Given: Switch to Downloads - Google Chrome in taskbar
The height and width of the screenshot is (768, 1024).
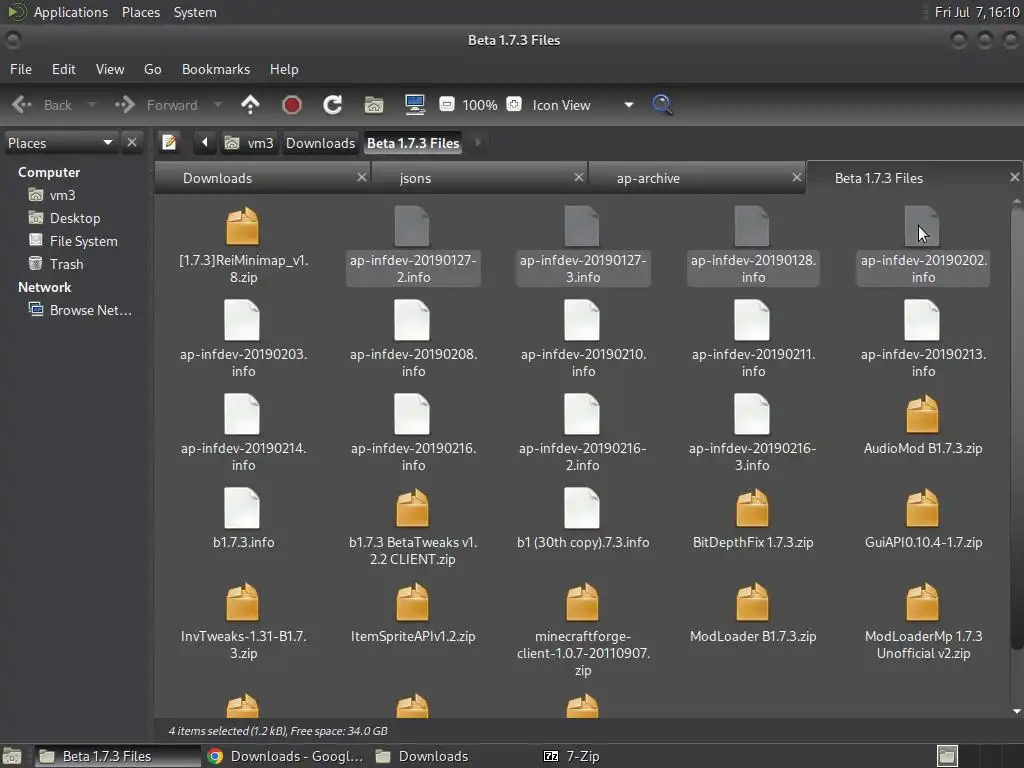Looking at the screenshot, I should point(285,756).
